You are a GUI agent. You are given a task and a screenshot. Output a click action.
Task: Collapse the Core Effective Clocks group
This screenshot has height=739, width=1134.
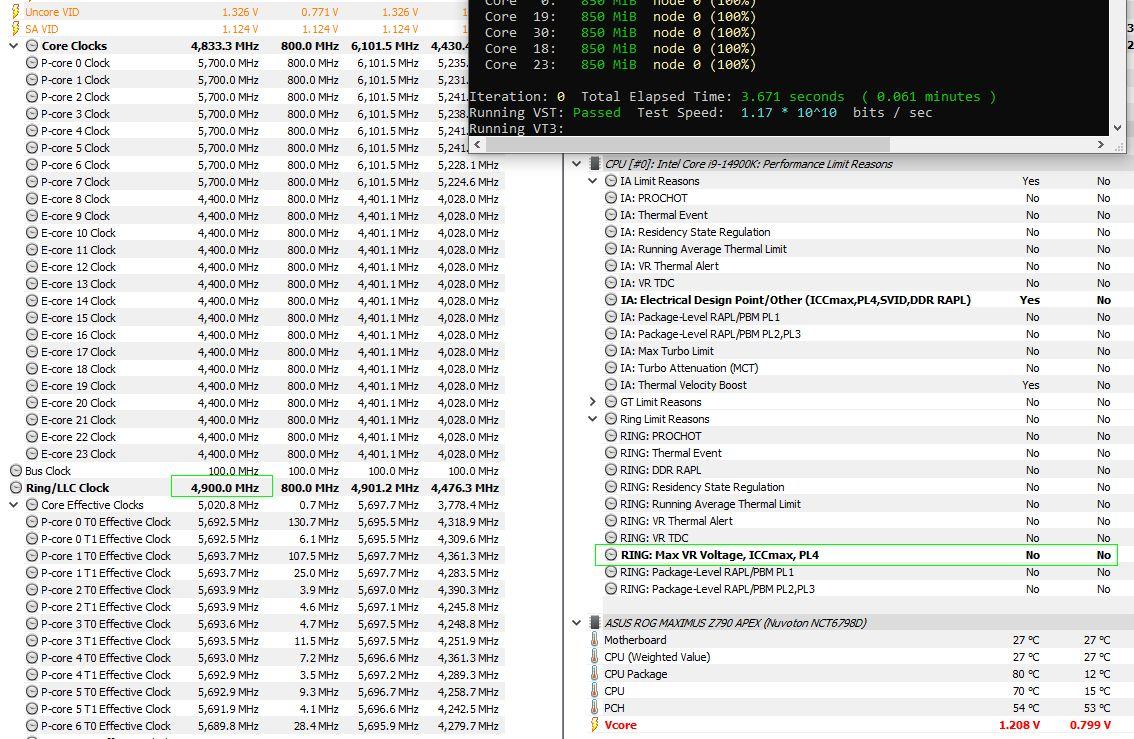(x=14, y=505)
